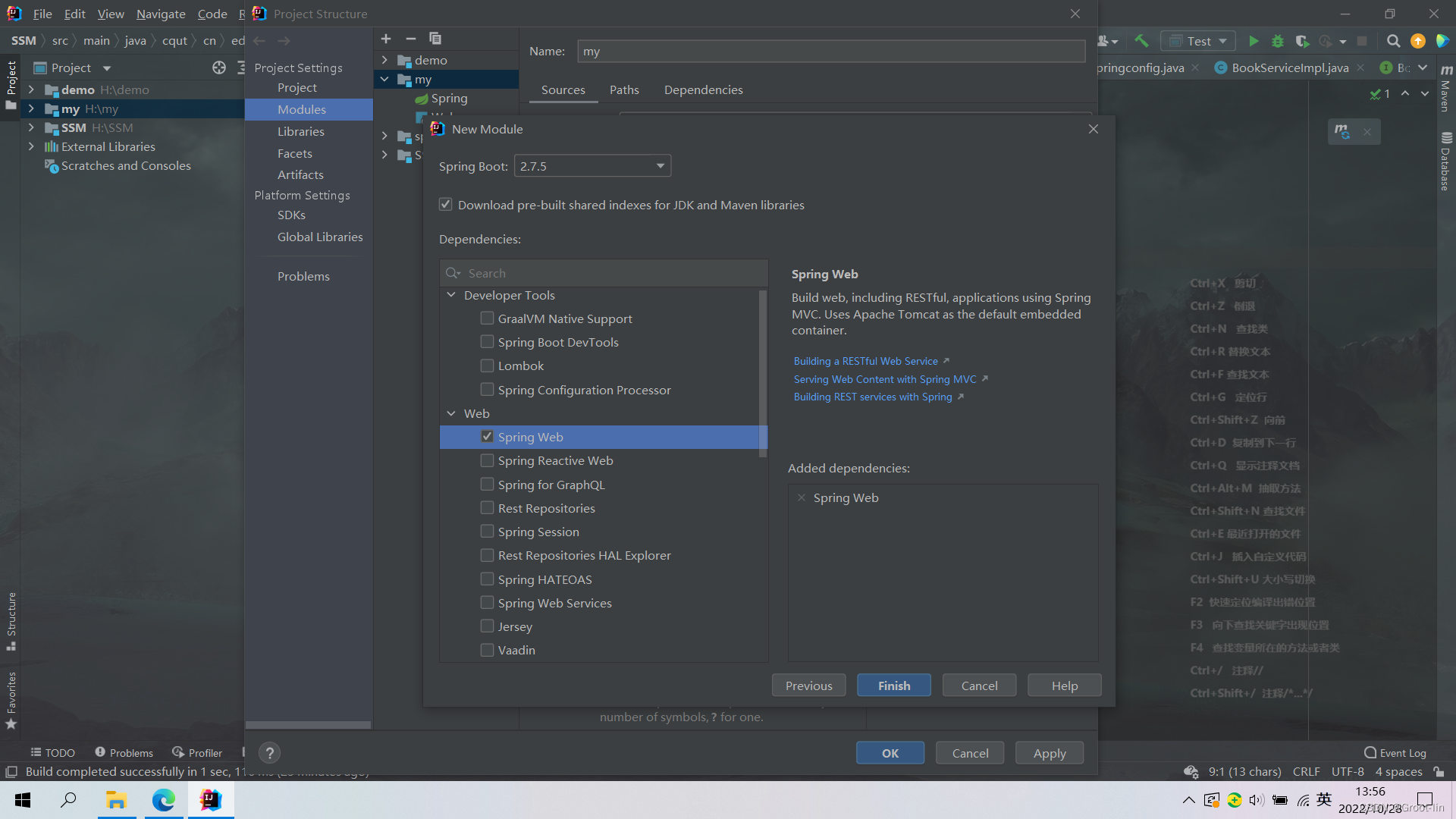Open the Maven tool window

1445,87
